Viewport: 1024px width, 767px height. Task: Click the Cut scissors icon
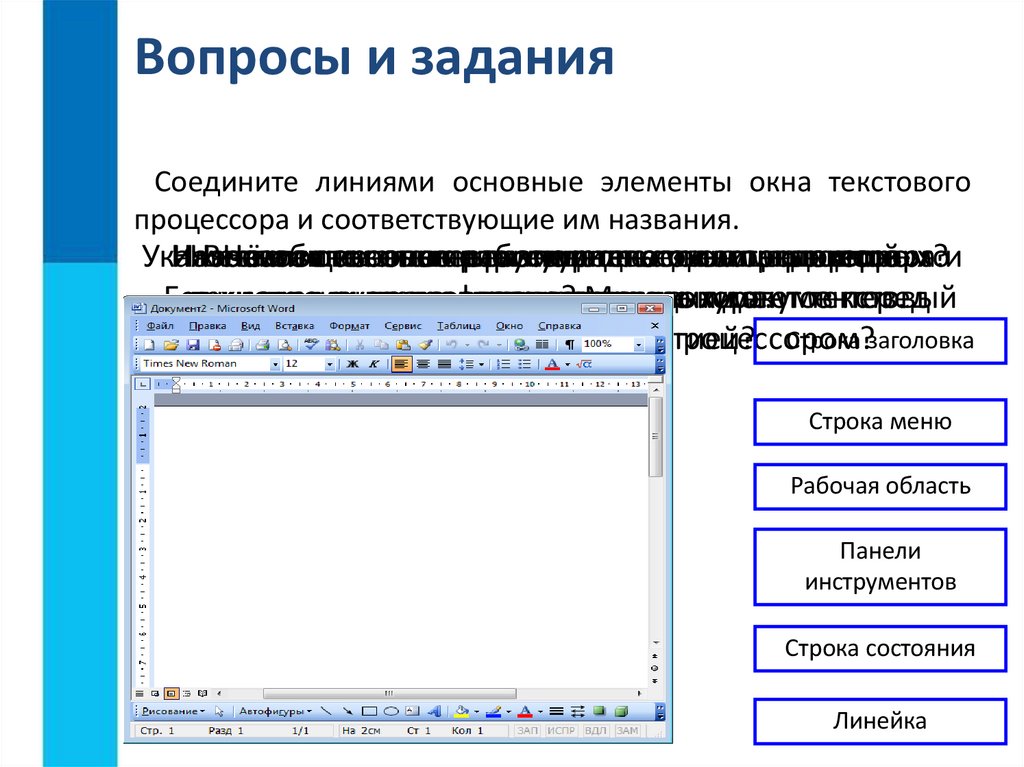pyautogui.click(x=359, y=344)
